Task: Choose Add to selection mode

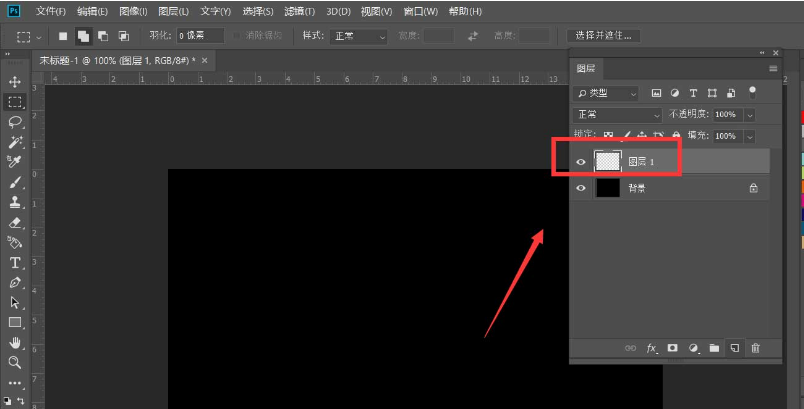Action: pyautogui.click(x=83, y=36)
